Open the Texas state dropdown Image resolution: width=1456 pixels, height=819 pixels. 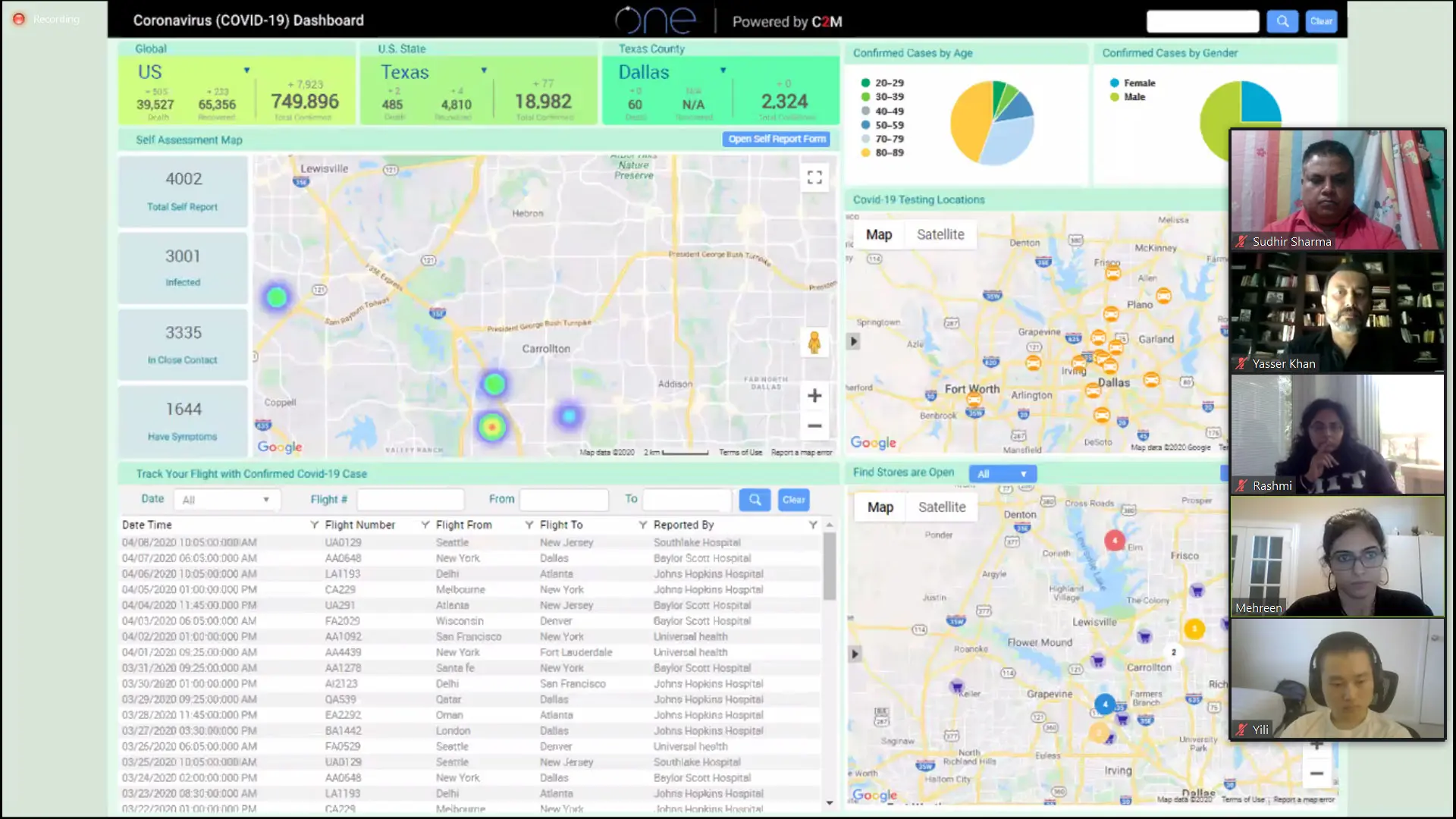tap(484, 71)
